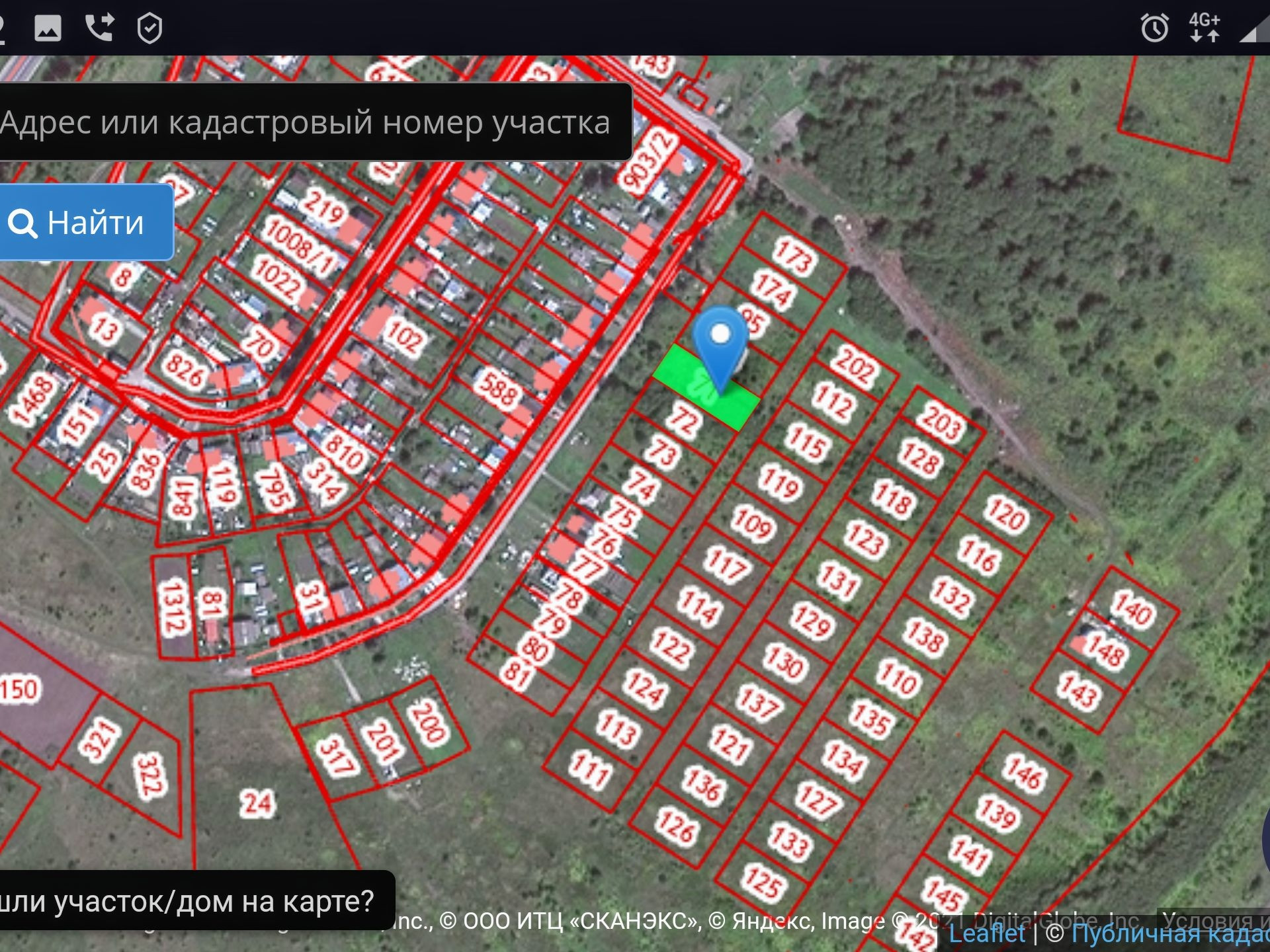
Task: Select land parcel number 24
Action: tap(257, 803)
